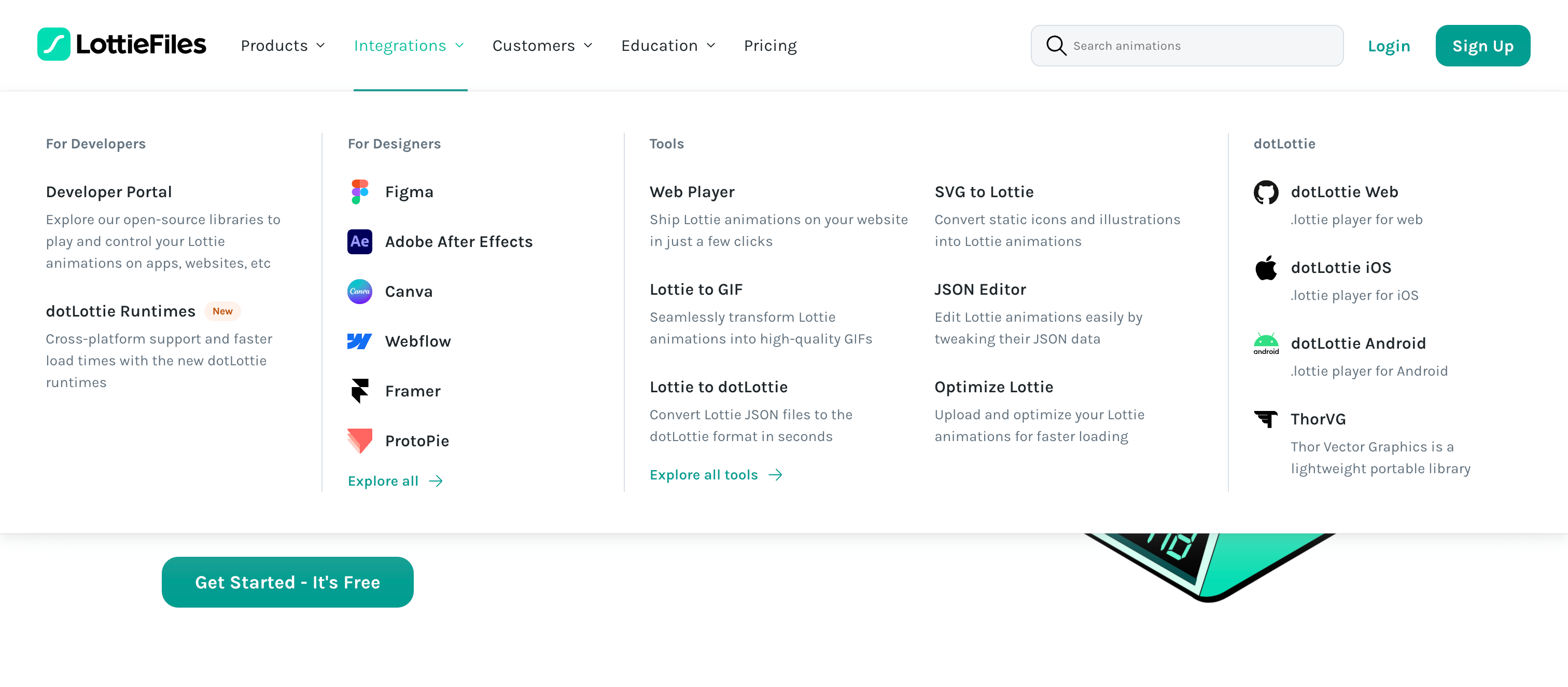Click the Android robot icon
Viewport: 1568px width, 687px height.
click(x=1266, y=343)
